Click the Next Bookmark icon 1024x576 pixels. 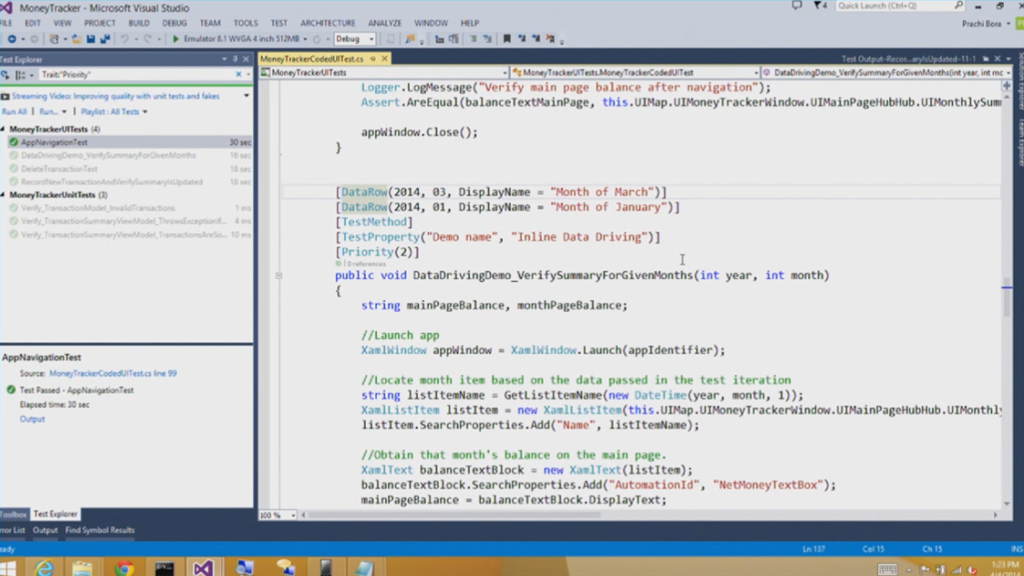536,39
